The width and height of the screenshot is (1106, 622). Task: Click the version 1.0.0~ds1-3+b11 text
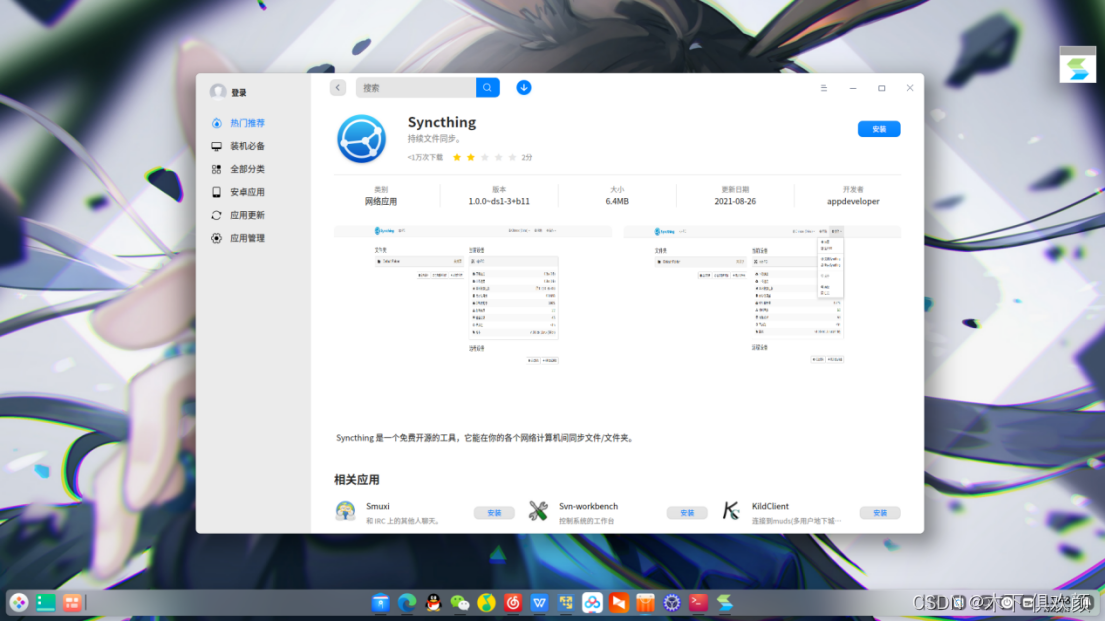[x=499, y=202]
